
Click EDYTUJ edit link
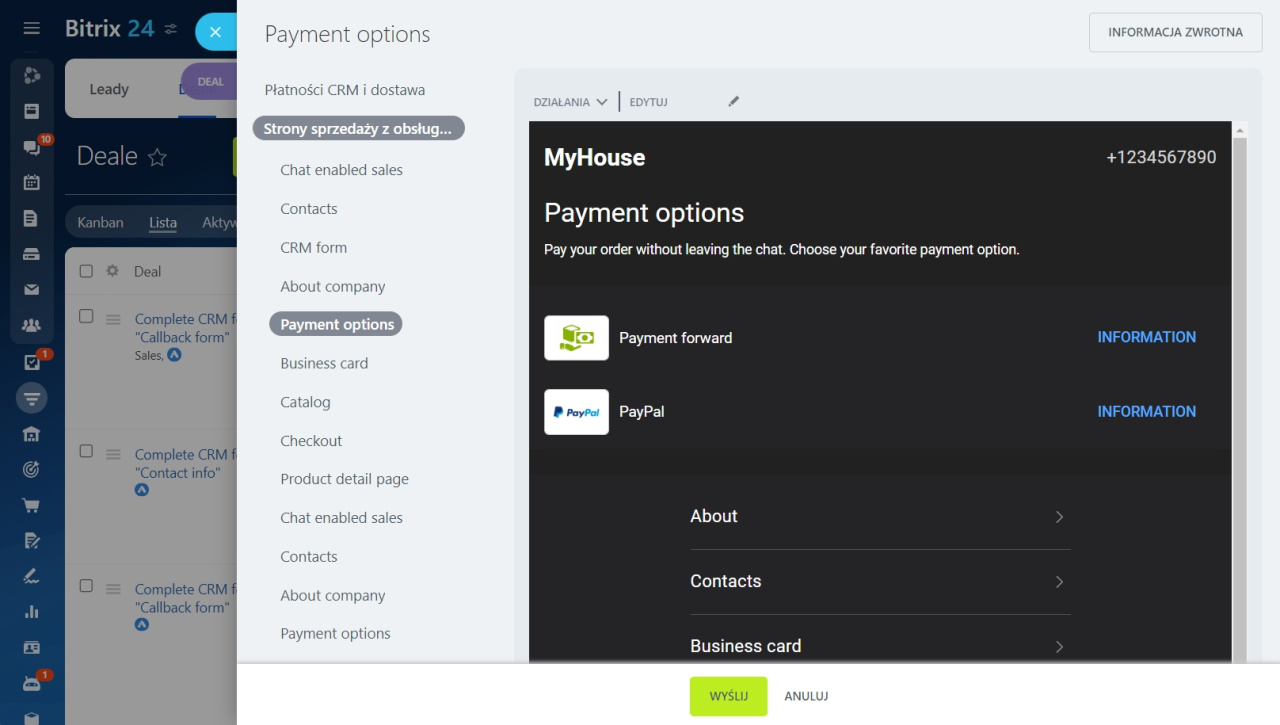point(648,102)
